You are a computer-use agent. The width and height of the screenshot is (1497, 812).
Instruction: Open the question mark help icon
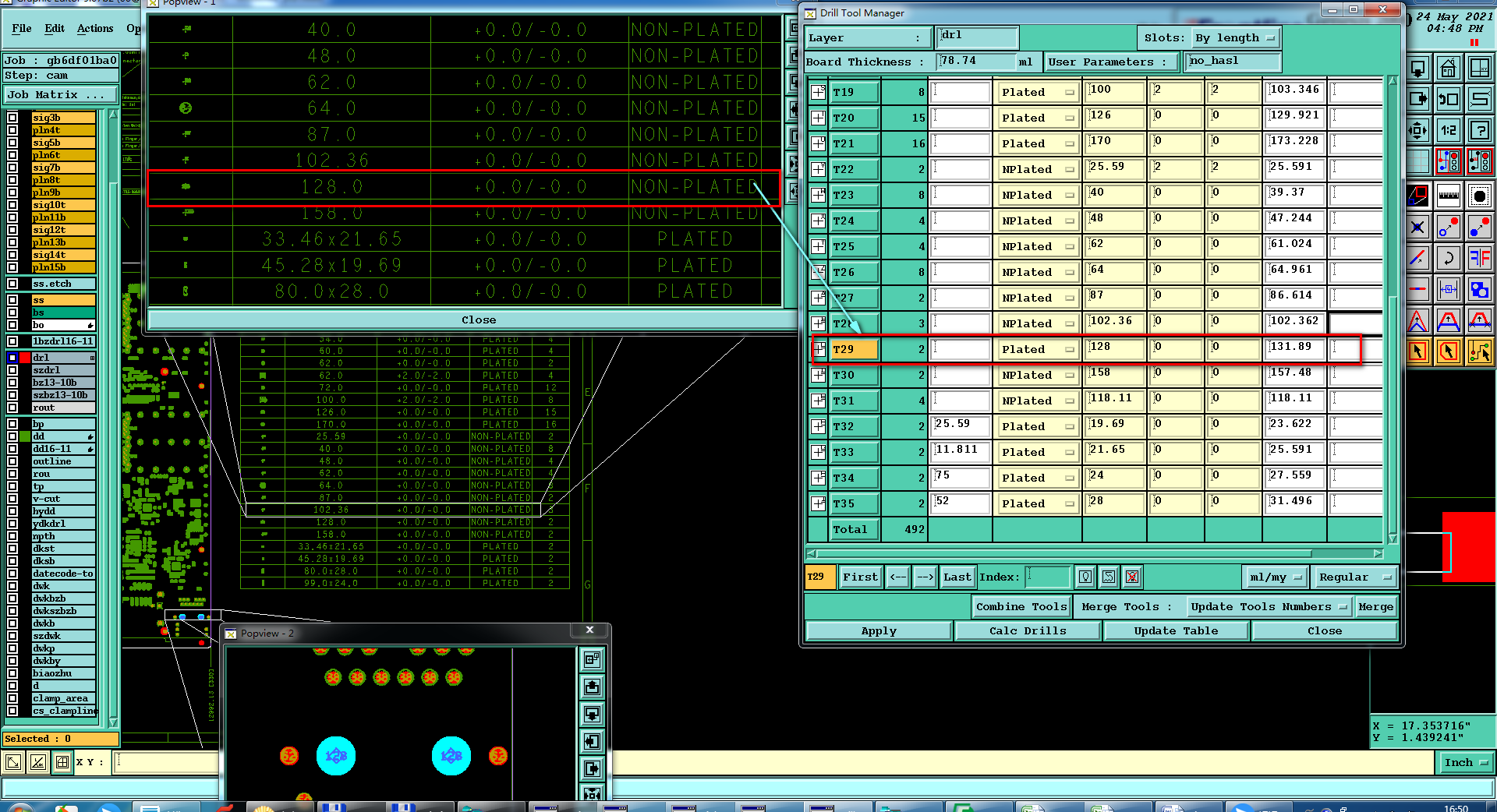[1479, 131]
